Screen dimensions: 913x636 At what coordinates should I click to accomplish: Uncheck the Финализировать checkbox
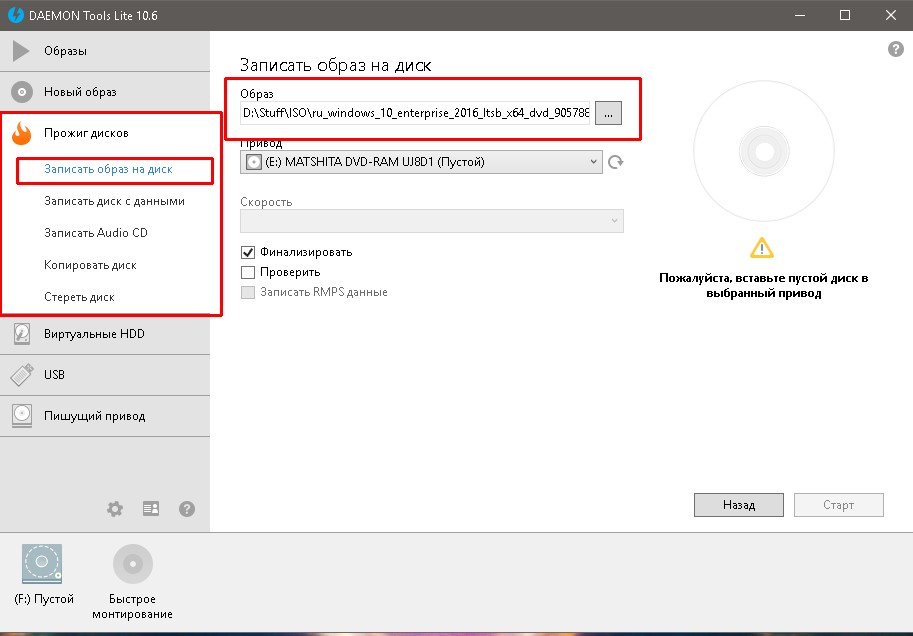click(248, 252)
